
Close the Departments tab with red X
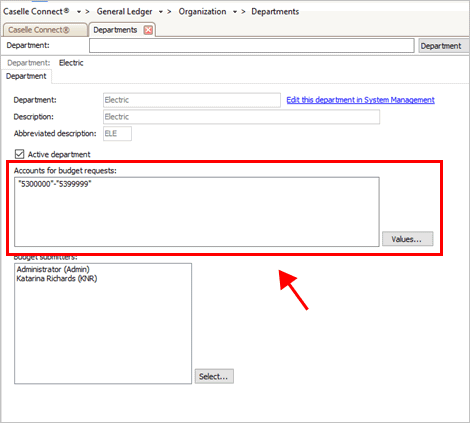pyautogui.click(x=148, y=30)
